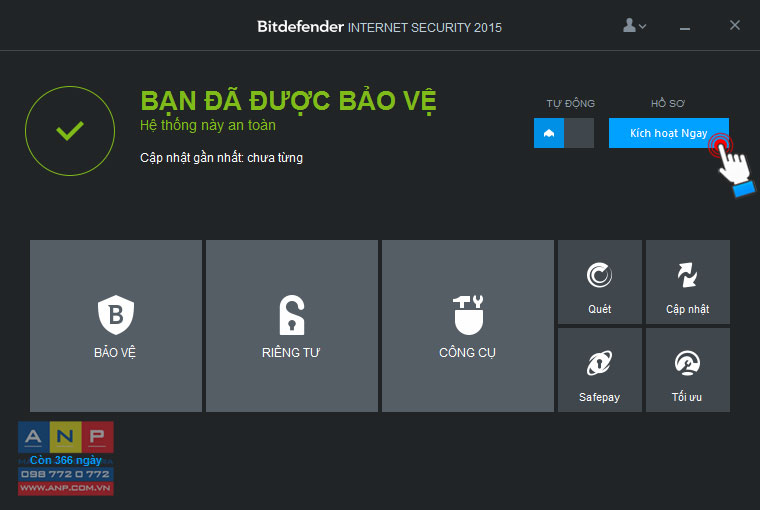Click the blue autopilot switch handle
Viewport: 760px width, 510px height.
point(549,133)
